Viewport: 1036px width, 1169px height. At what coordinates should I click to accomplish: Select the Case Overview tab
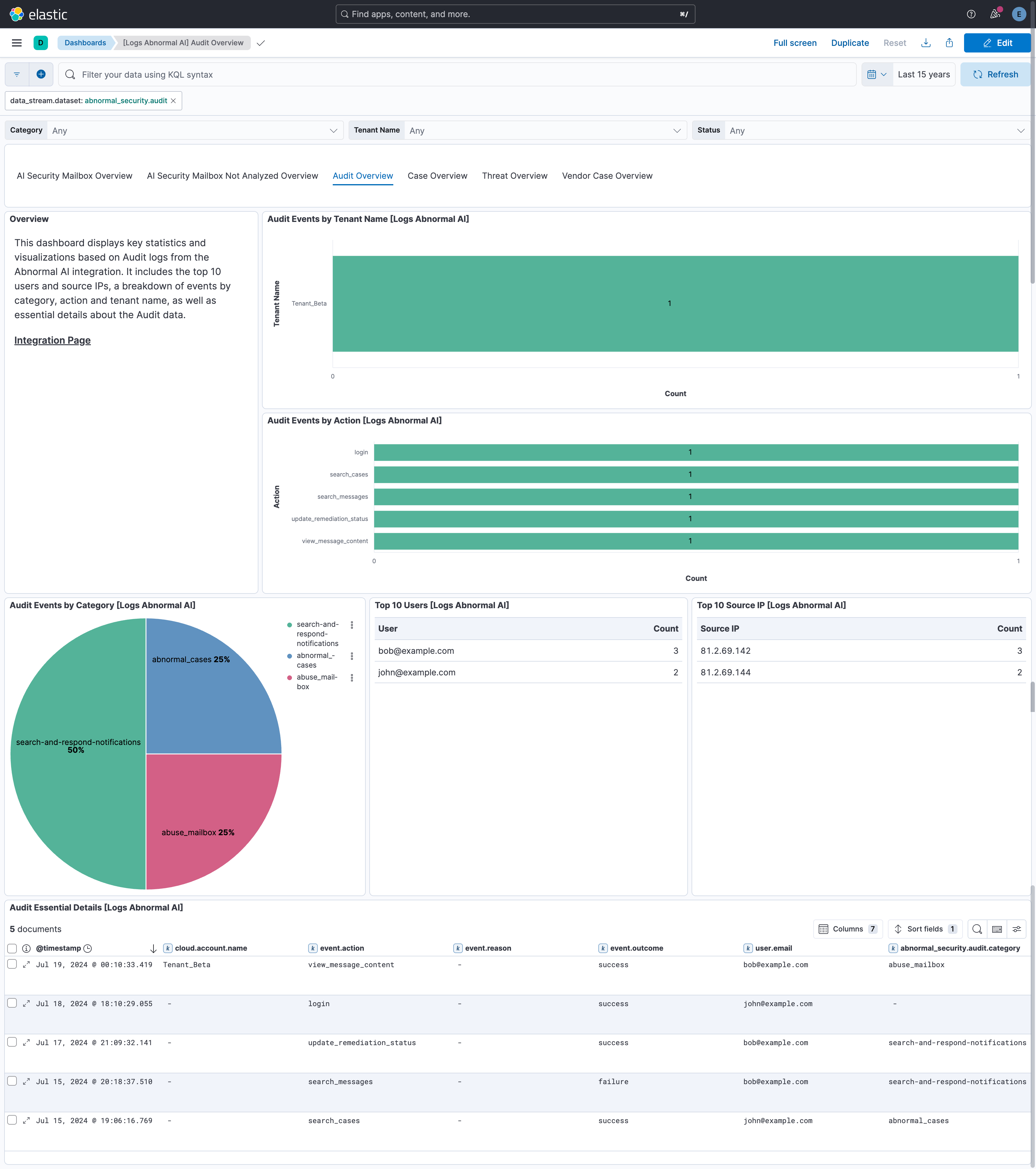point(437,175)
